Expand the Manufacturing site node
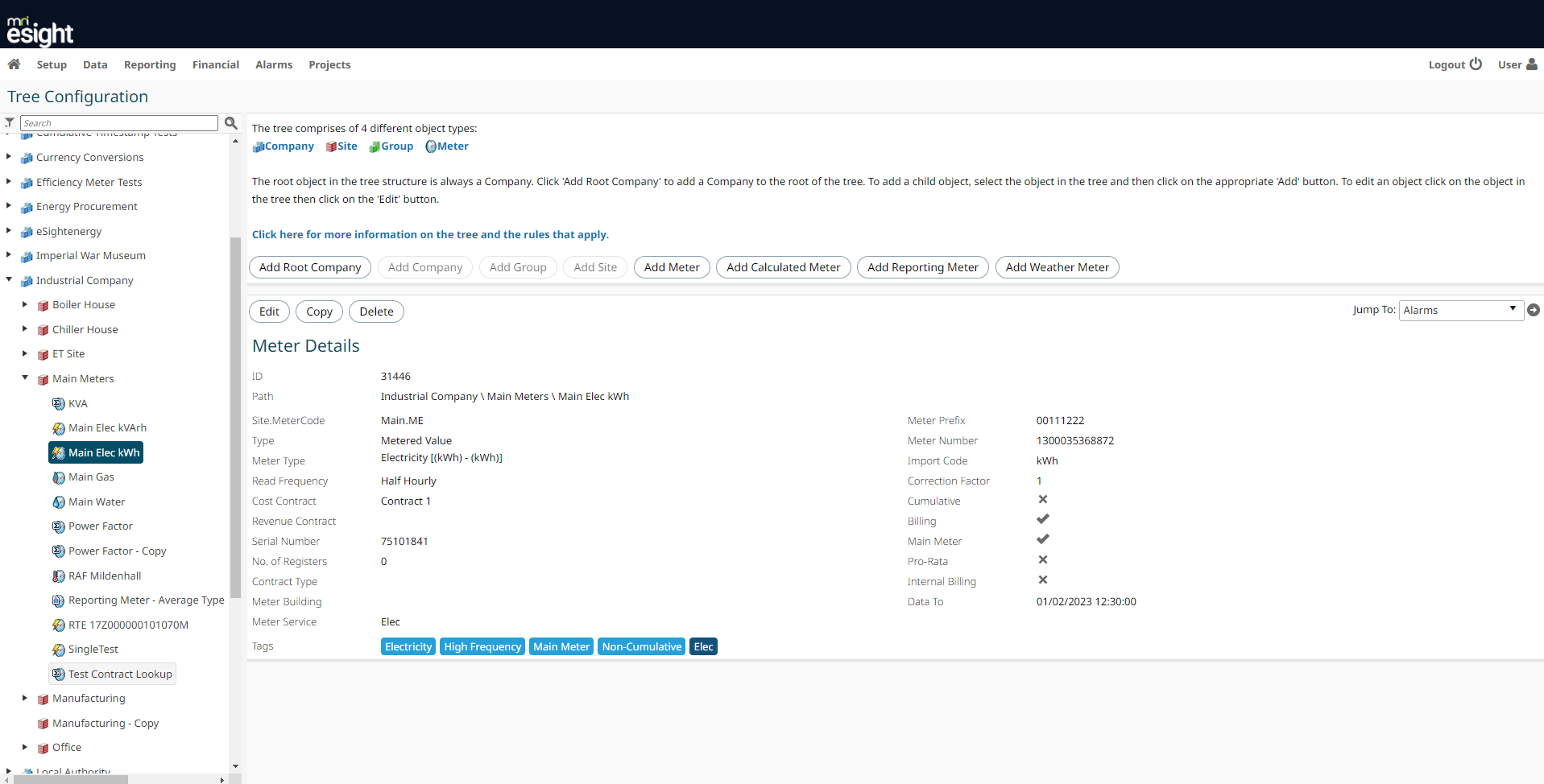 pos(25,698)
